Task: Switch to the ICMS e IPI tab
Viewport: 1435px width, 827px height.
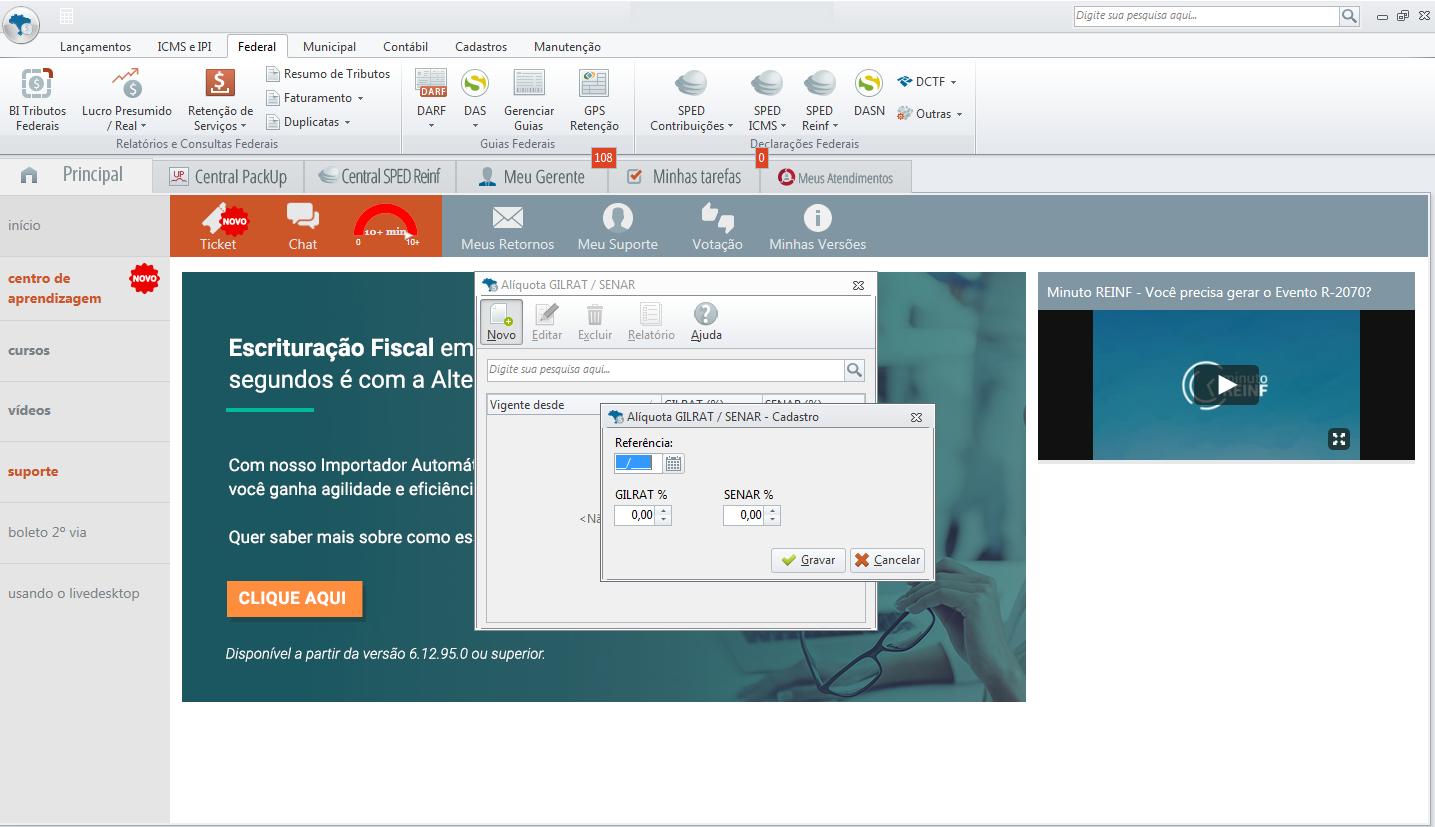Action: point(184,47)
